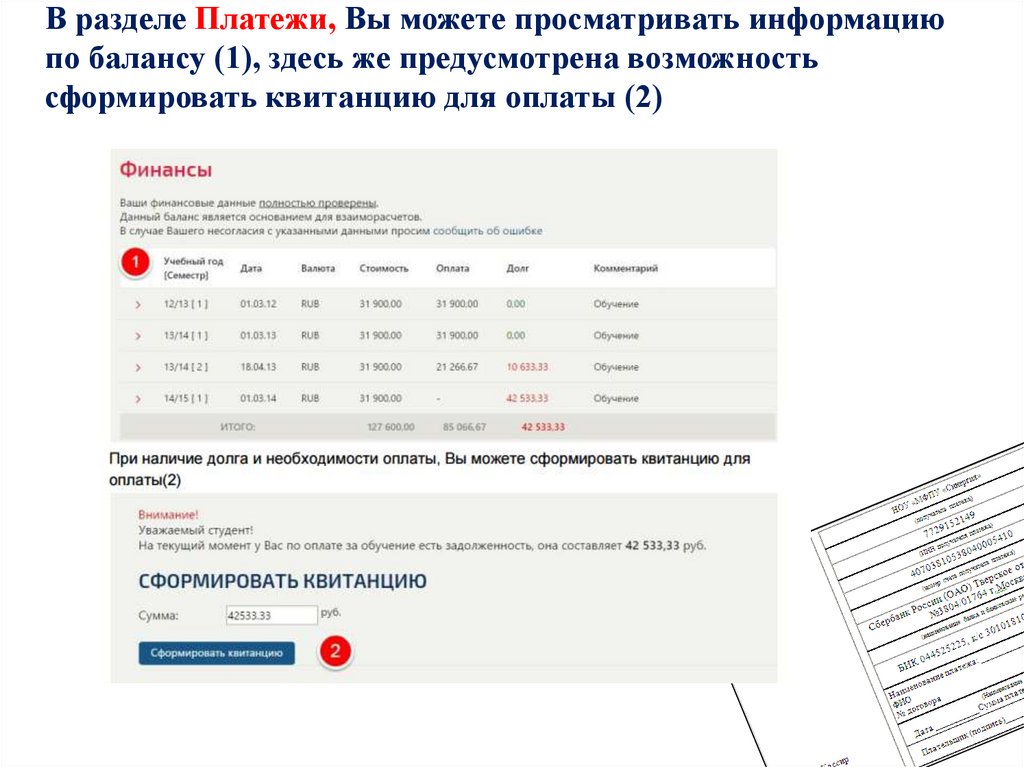Click the 'Валюта' column header
Image resolution: width=1024 pixels, height=767 pixels.
point(318,268)
